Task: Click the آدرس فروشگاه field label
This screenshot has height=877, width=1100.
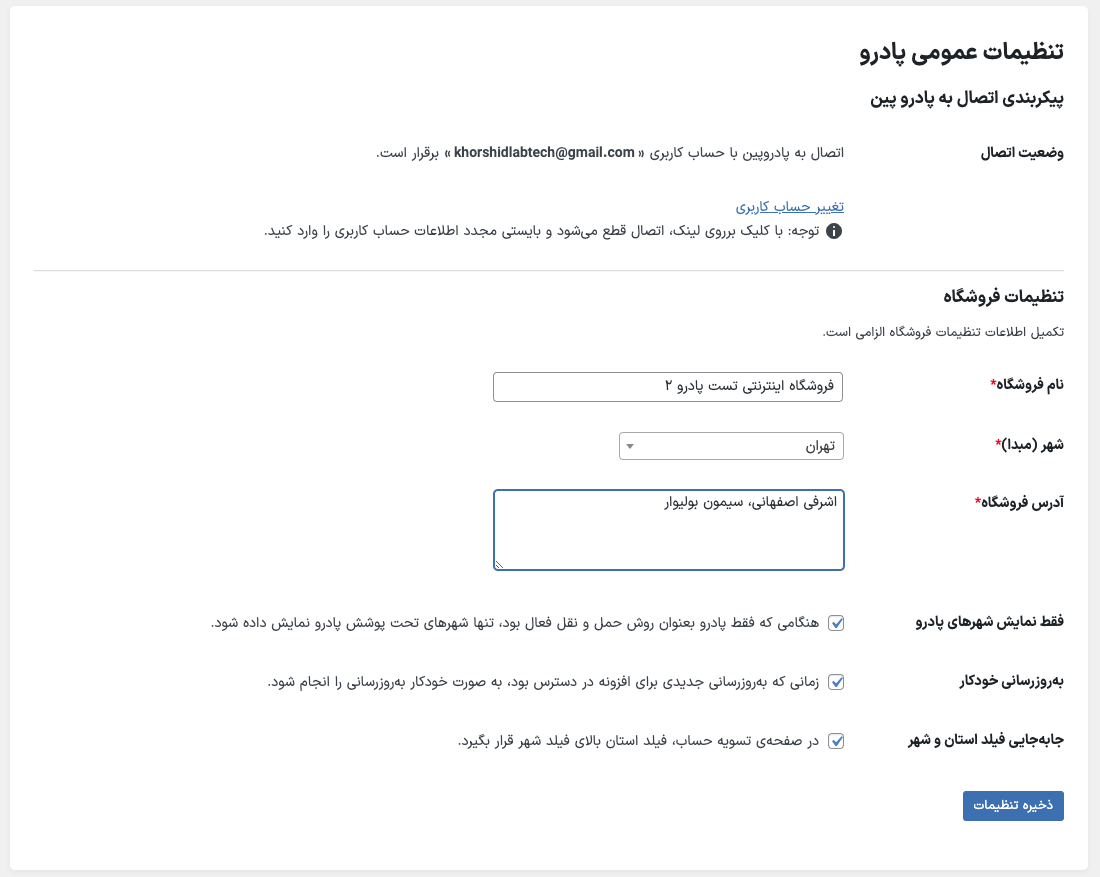Action: coord(1019,502)
